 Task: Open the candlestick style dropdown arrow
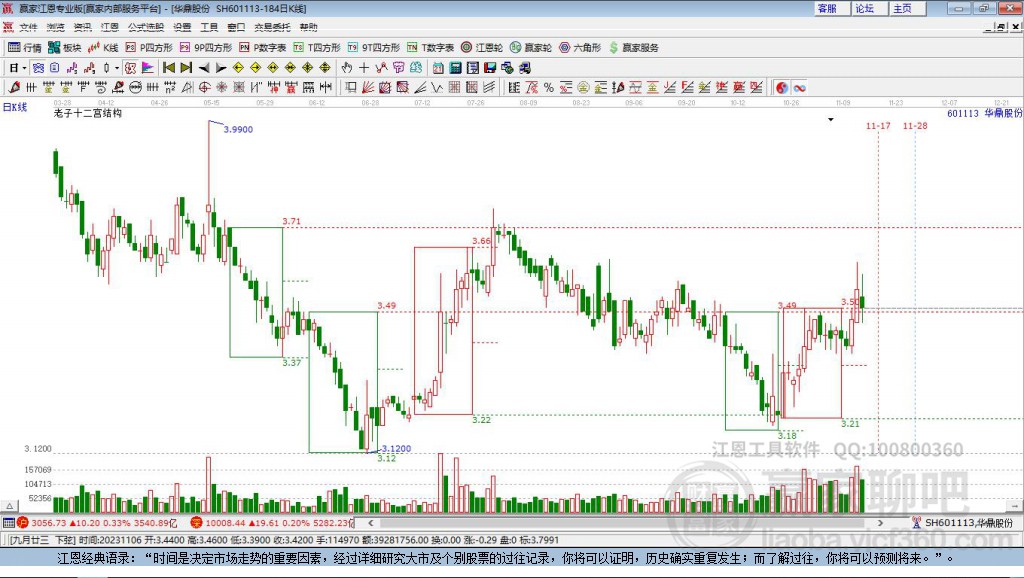pyautogui.click(x=117, y=67)
